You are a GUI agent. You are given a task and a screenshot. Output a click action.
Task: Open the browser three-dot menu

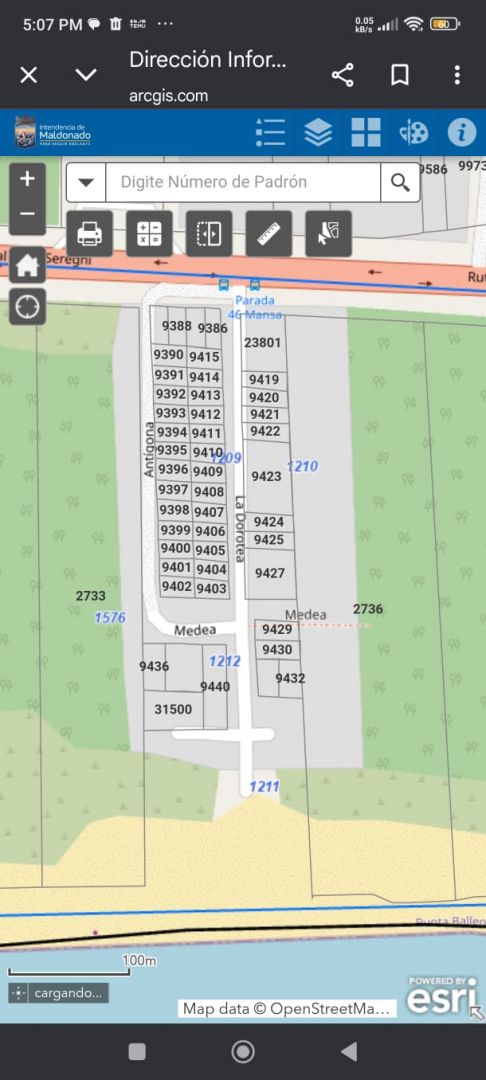(x=457, y=74)
